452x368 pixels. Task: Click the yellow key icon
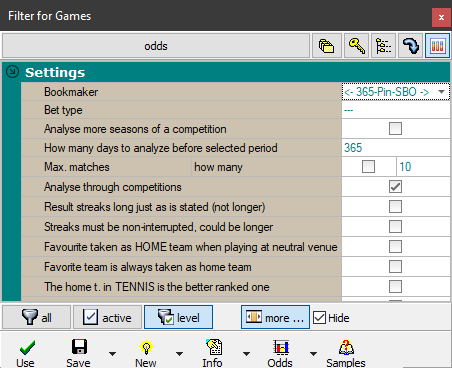[356, 46]
